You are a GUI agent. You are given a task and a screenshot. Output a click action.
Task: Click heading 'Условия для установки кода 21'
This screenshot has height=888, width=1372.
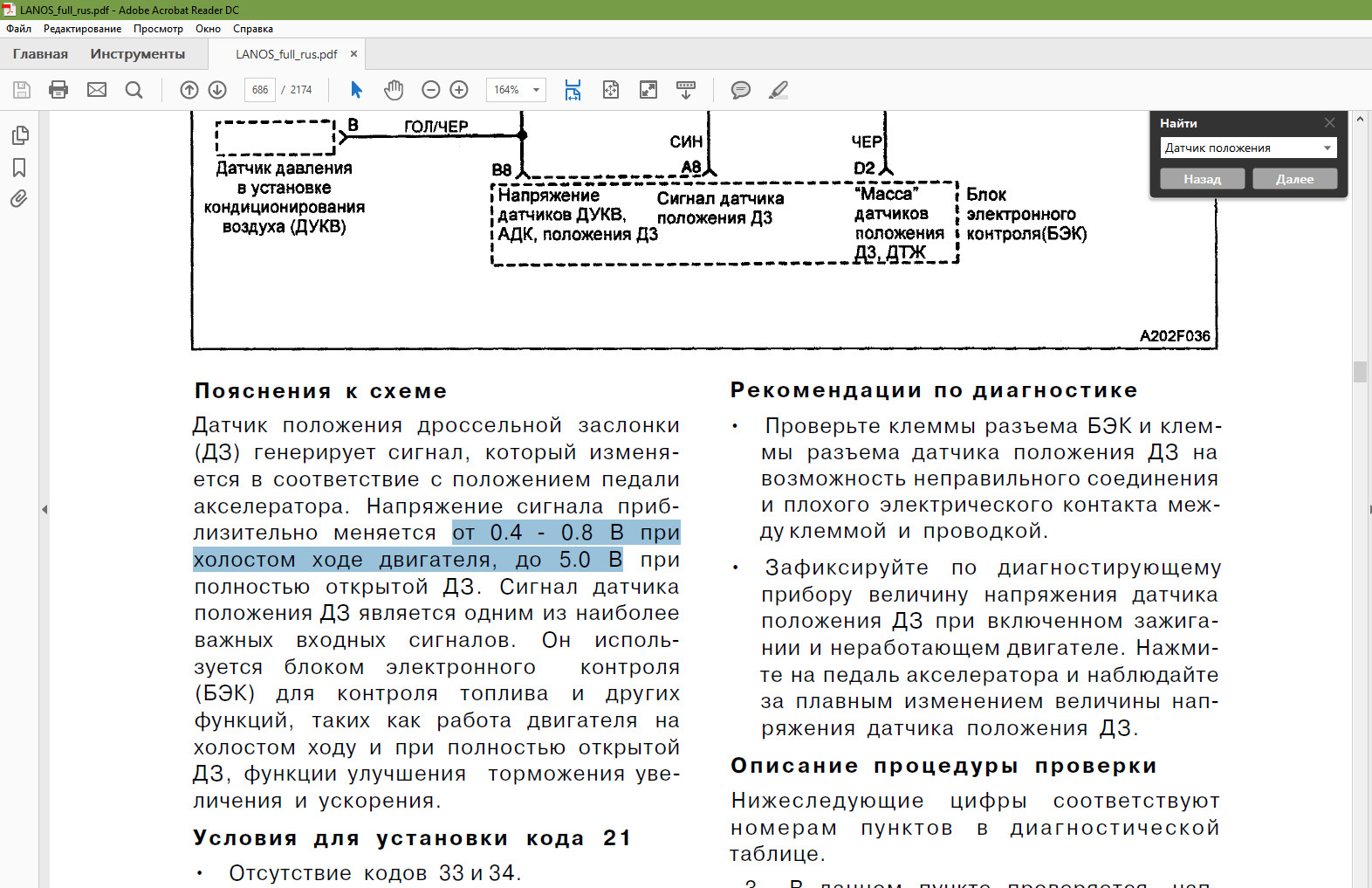click(412, 838)
